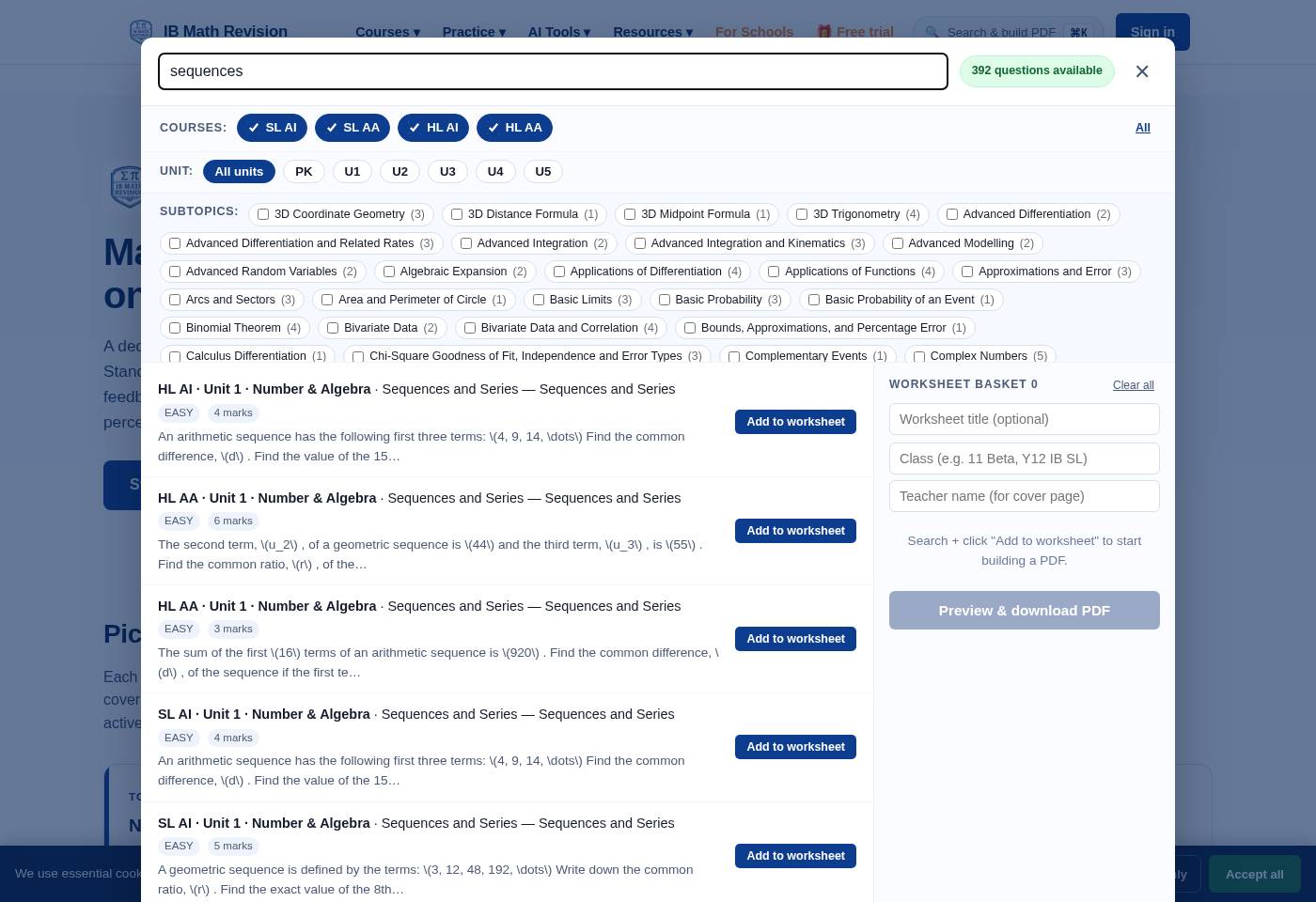Check Advanced Integration and Kinematics subtopic
This screenshot has width=1316, height=902.
click(640, 243)
